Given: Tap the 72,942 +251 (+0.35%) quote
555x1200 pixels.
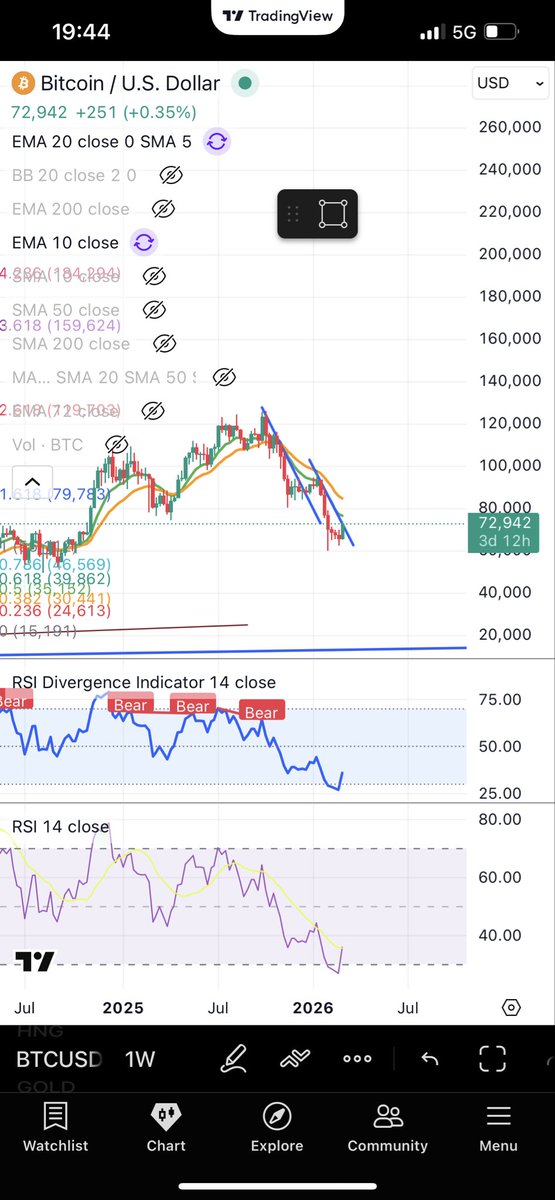Looking at the screenshot, I should click(104, 112).
